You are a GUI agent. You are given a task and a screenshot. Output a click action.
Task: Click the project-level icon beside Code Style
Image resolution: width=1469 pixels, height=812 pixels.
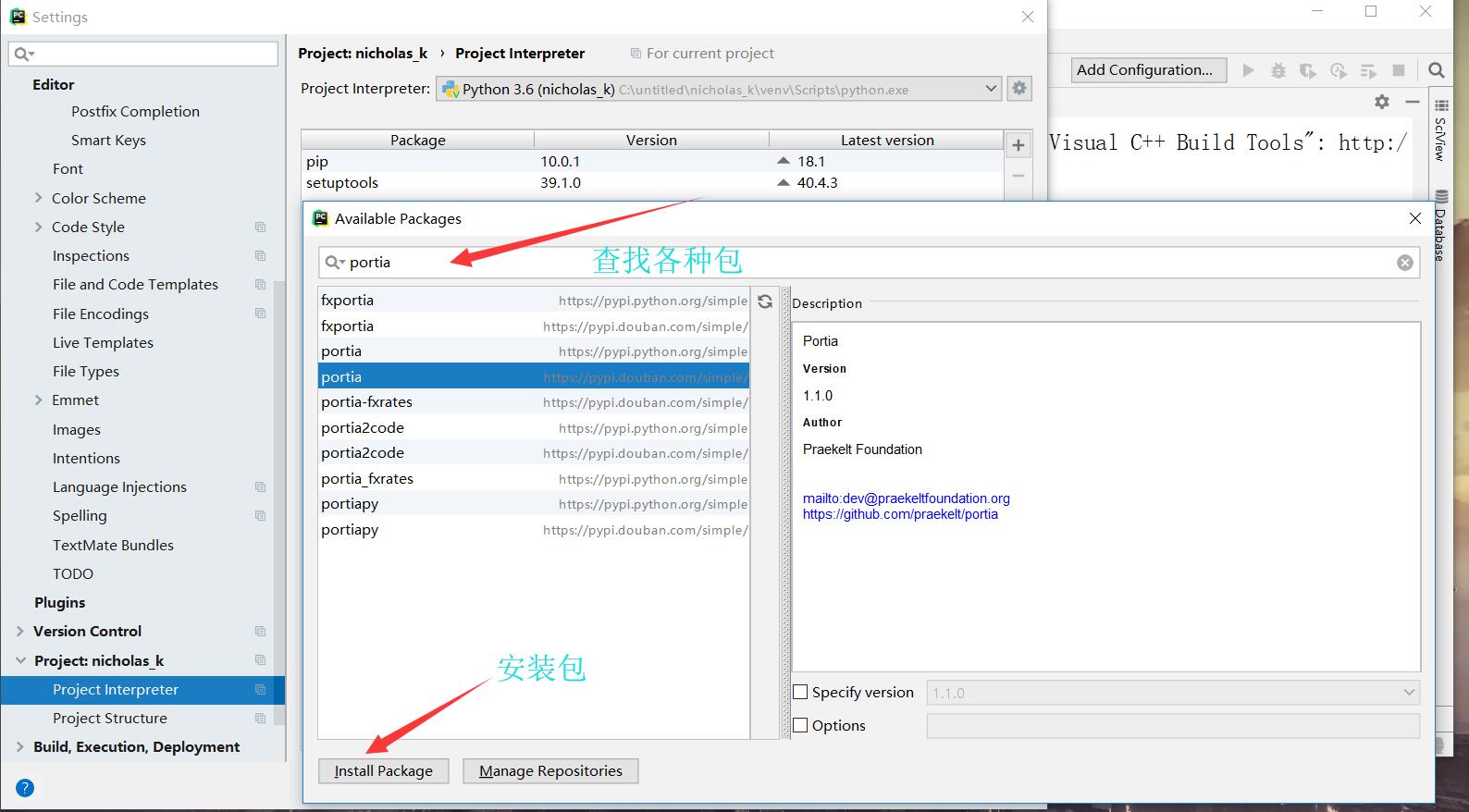(x=260, y=227)
